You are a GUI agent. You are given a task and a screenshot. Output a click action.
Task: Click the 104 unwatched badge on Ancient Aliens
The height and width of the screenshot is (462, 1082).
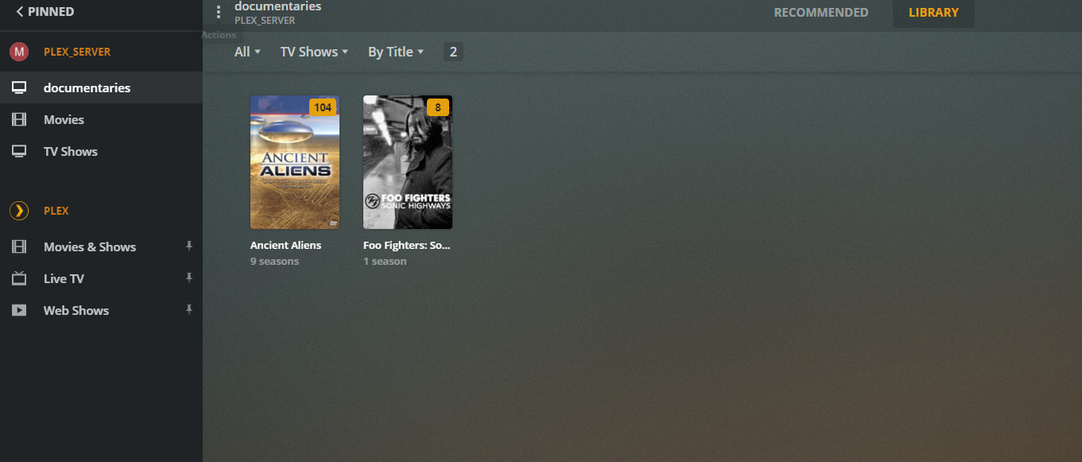pos(323,107)
